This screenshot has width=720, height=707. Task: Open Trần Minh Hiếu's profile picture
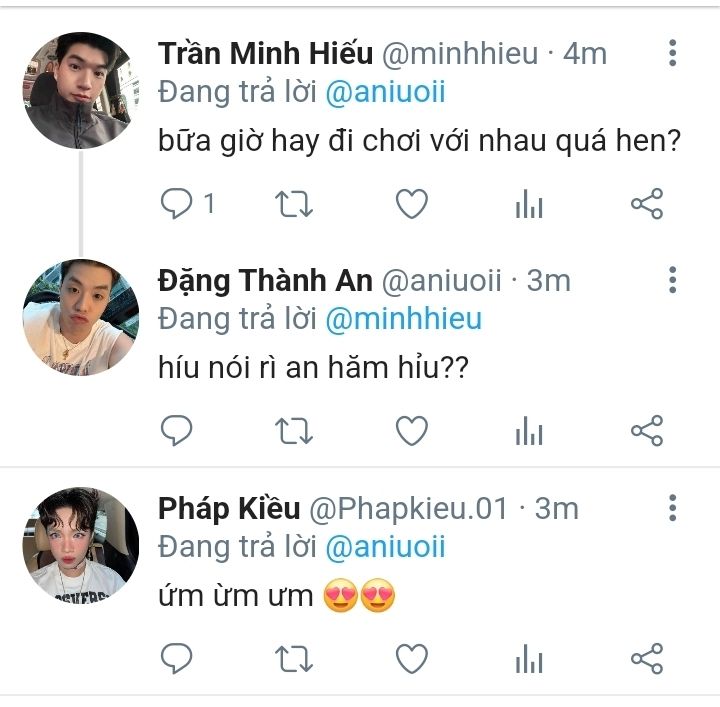pos(80,90)
